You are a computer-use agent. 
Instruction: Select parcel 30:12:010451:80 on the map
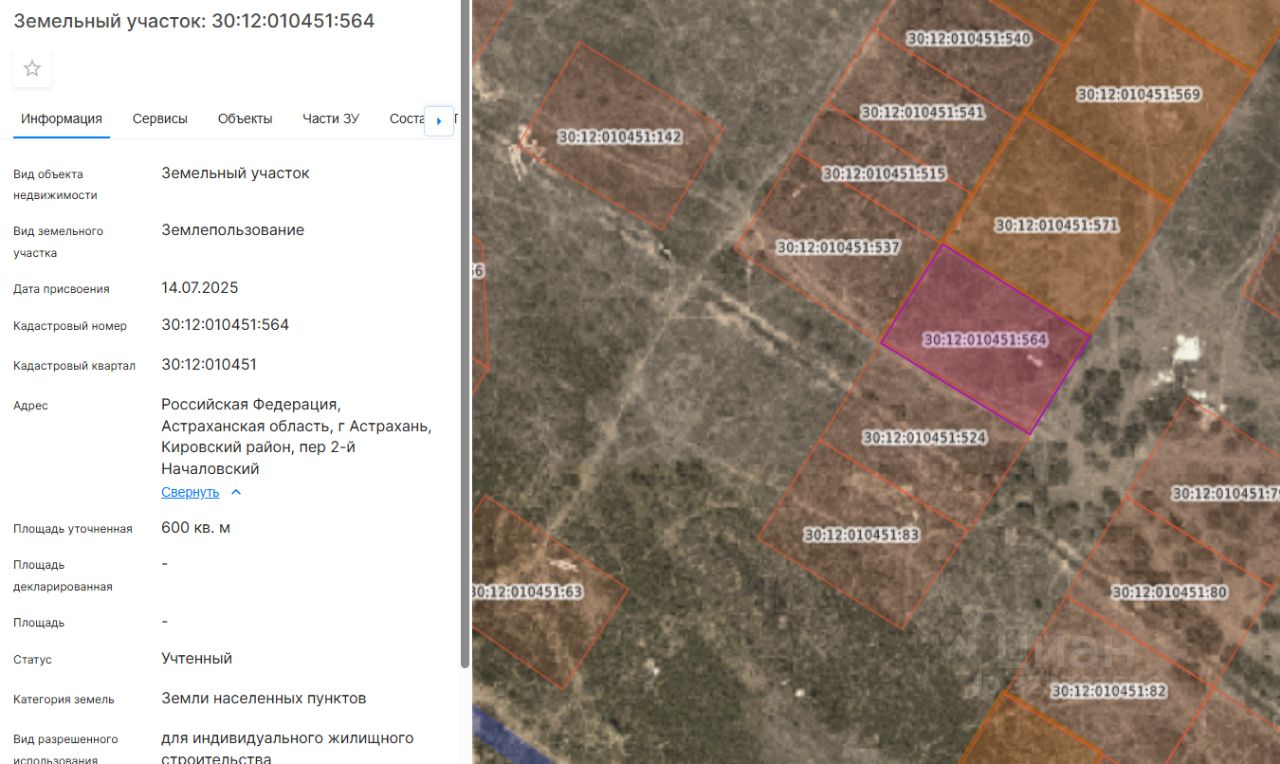click(x=1170, y=593)
